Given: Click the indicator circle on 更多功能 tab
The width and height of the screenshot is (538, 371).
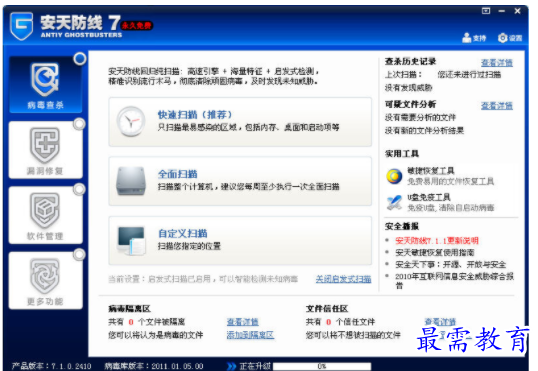Looking at the screenshot, I should [79, 254].
